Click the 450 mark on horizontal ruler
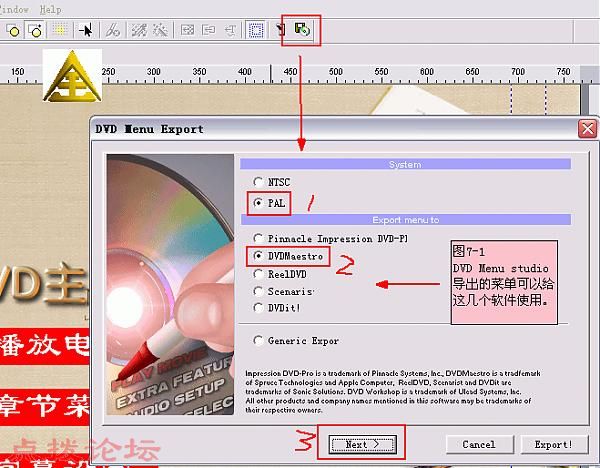Viewport: 600px width, 468px height. [290, 72]
